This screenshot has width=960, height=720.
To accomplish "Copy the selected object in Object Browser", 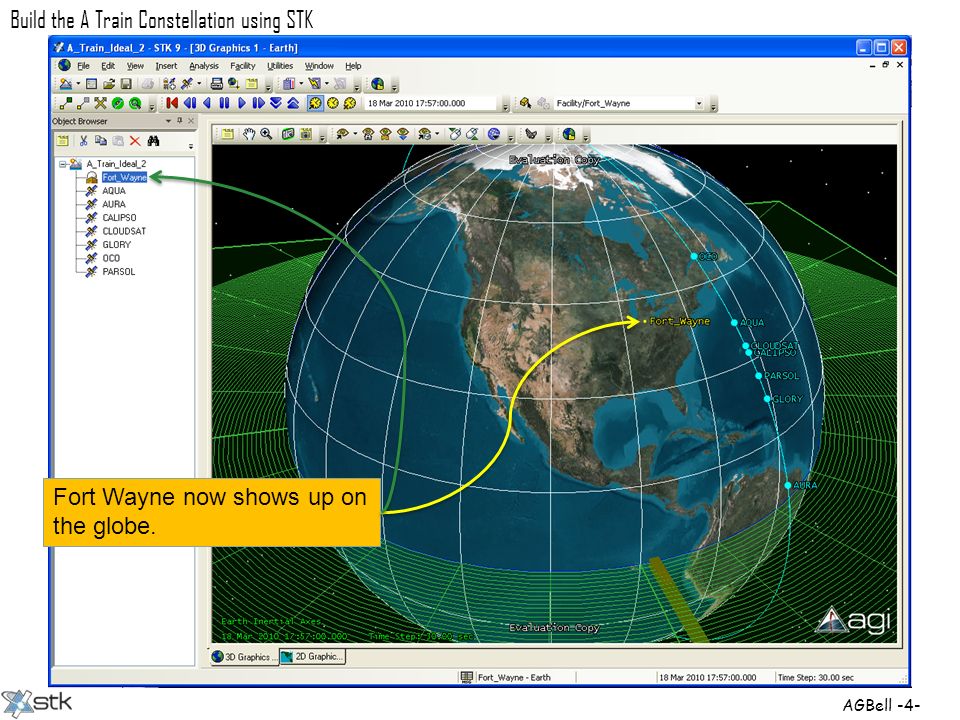I will (100, 141).
